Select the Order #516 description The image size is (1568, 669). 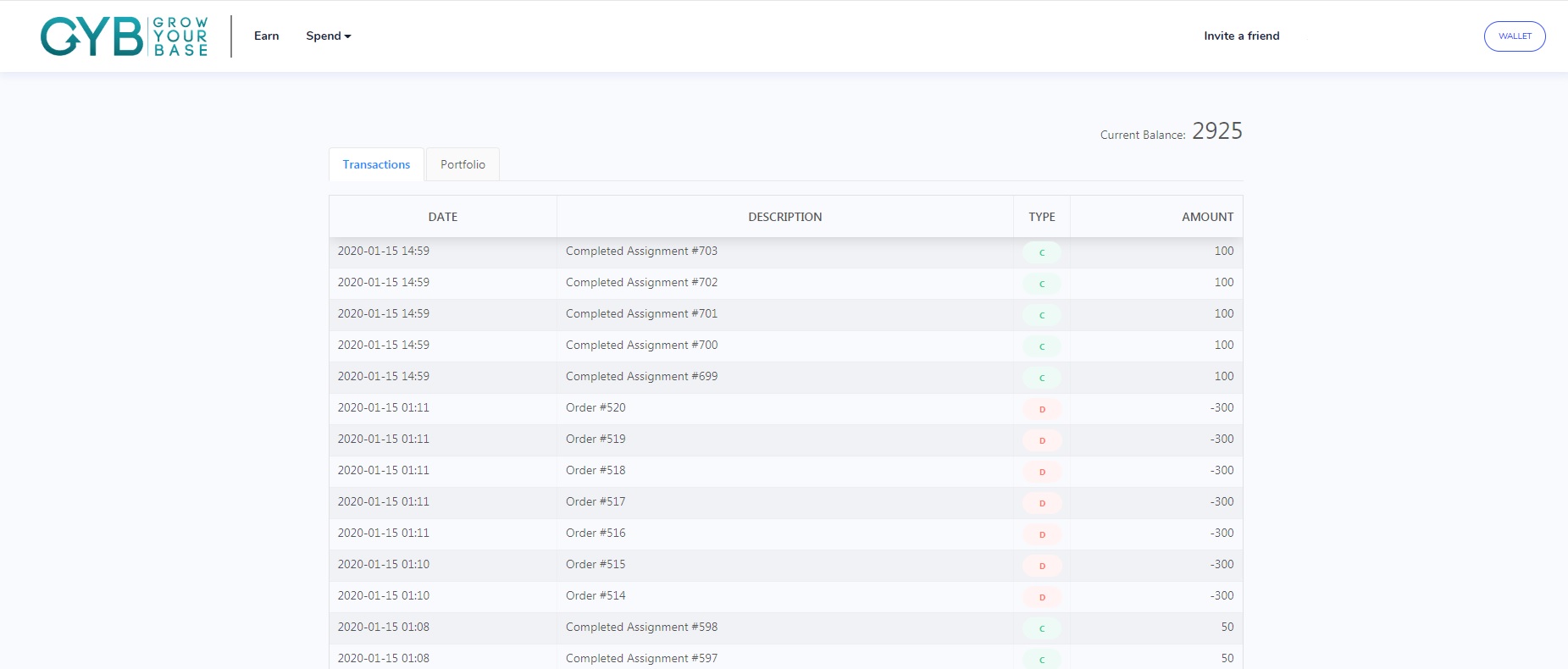596,533
